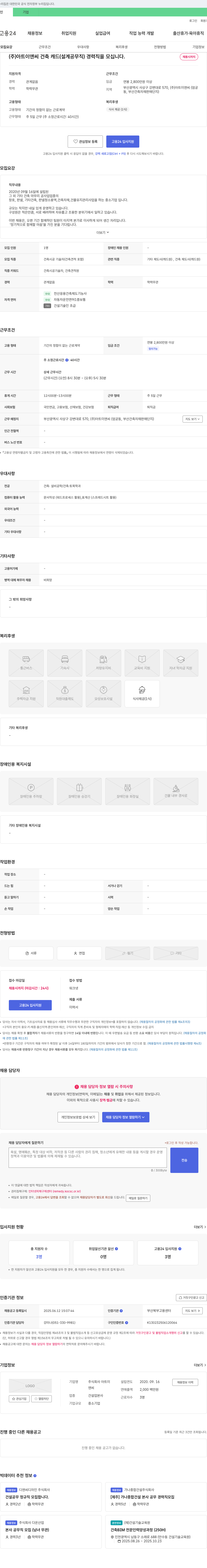Click the 고용24 logo
Image resolution: width=207 pixels, height=1568 pixels.
(x=8, y=33)
